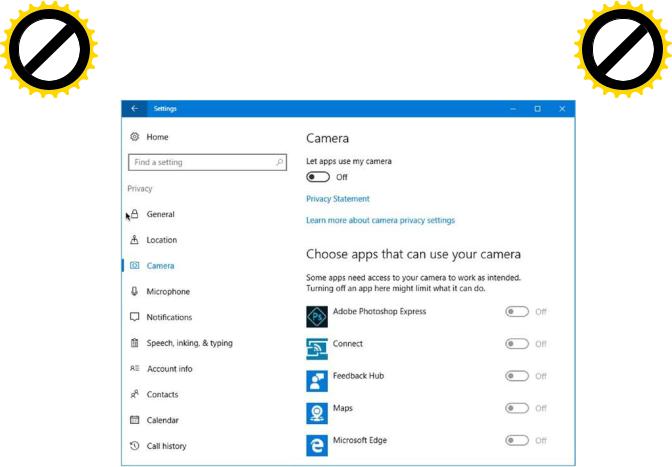Image resolution: width=672 pixels, height=467 pixels.
Task: Click the Microsoft Edge app icon
Action: coord(317,446)
